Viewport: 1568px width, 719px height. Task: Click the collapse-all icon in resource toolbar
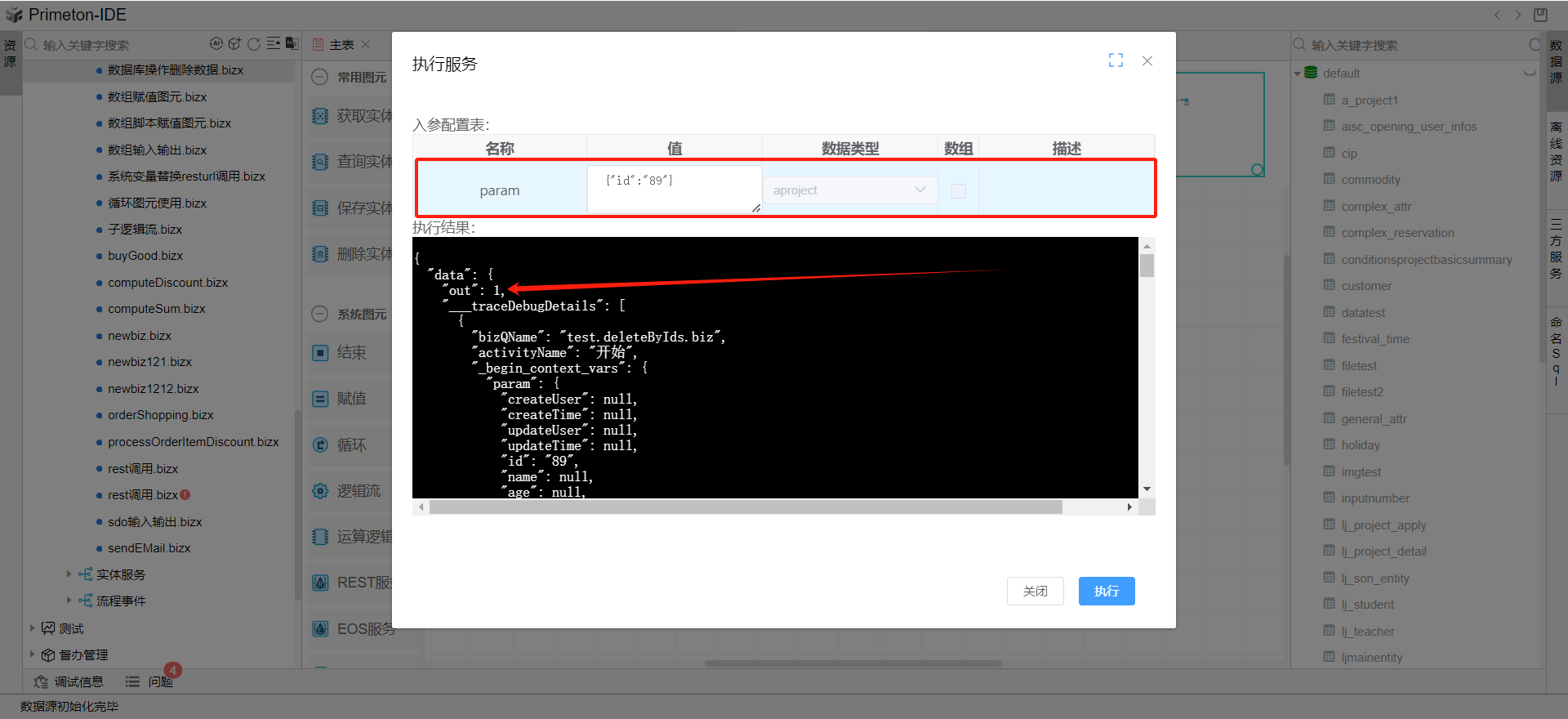(x=273, y=44)
